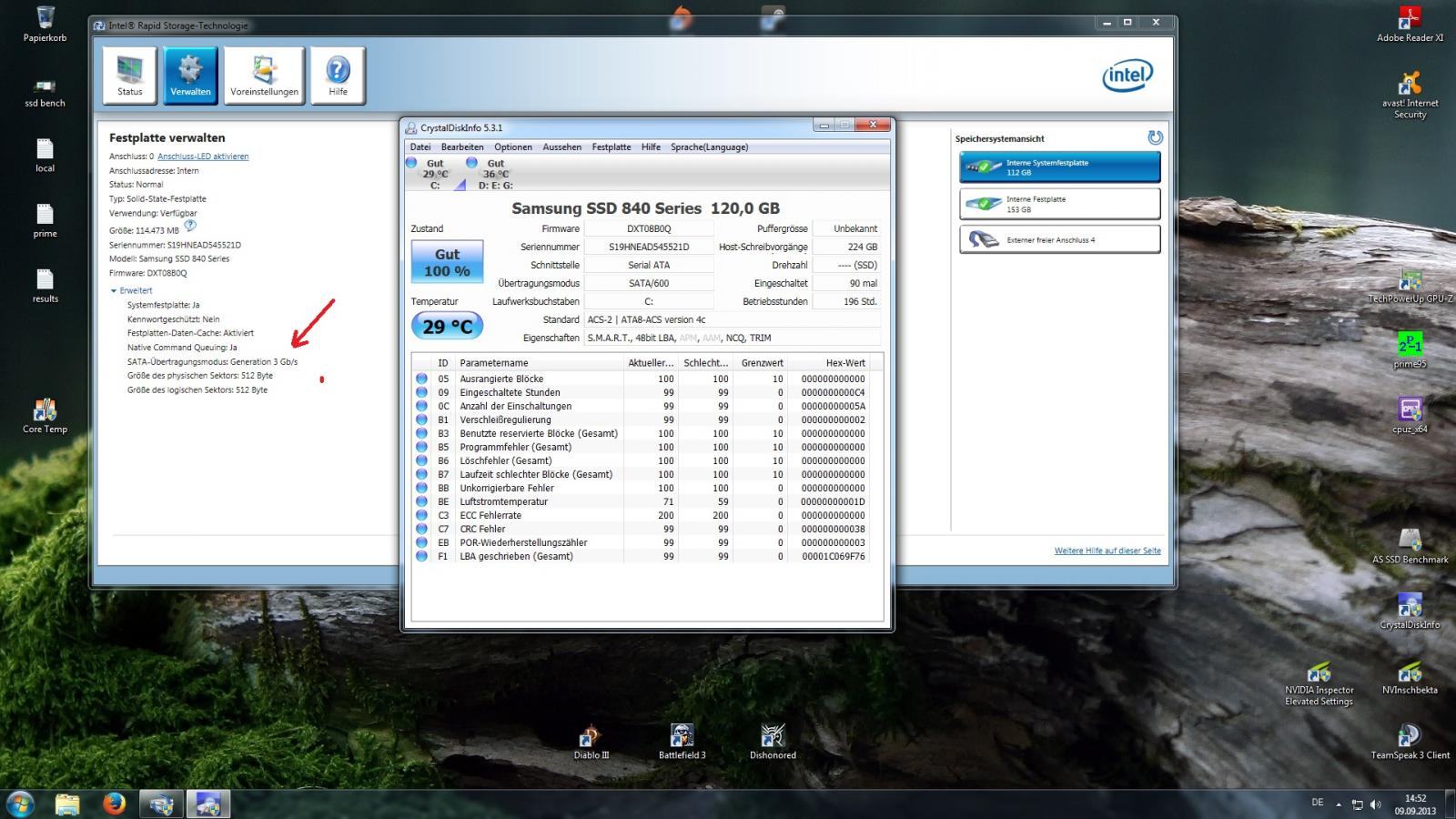The image size is (1456, 819).
Task: Click the Grenzwert column header
Action: pyautogui.click(x=760, y=362)
